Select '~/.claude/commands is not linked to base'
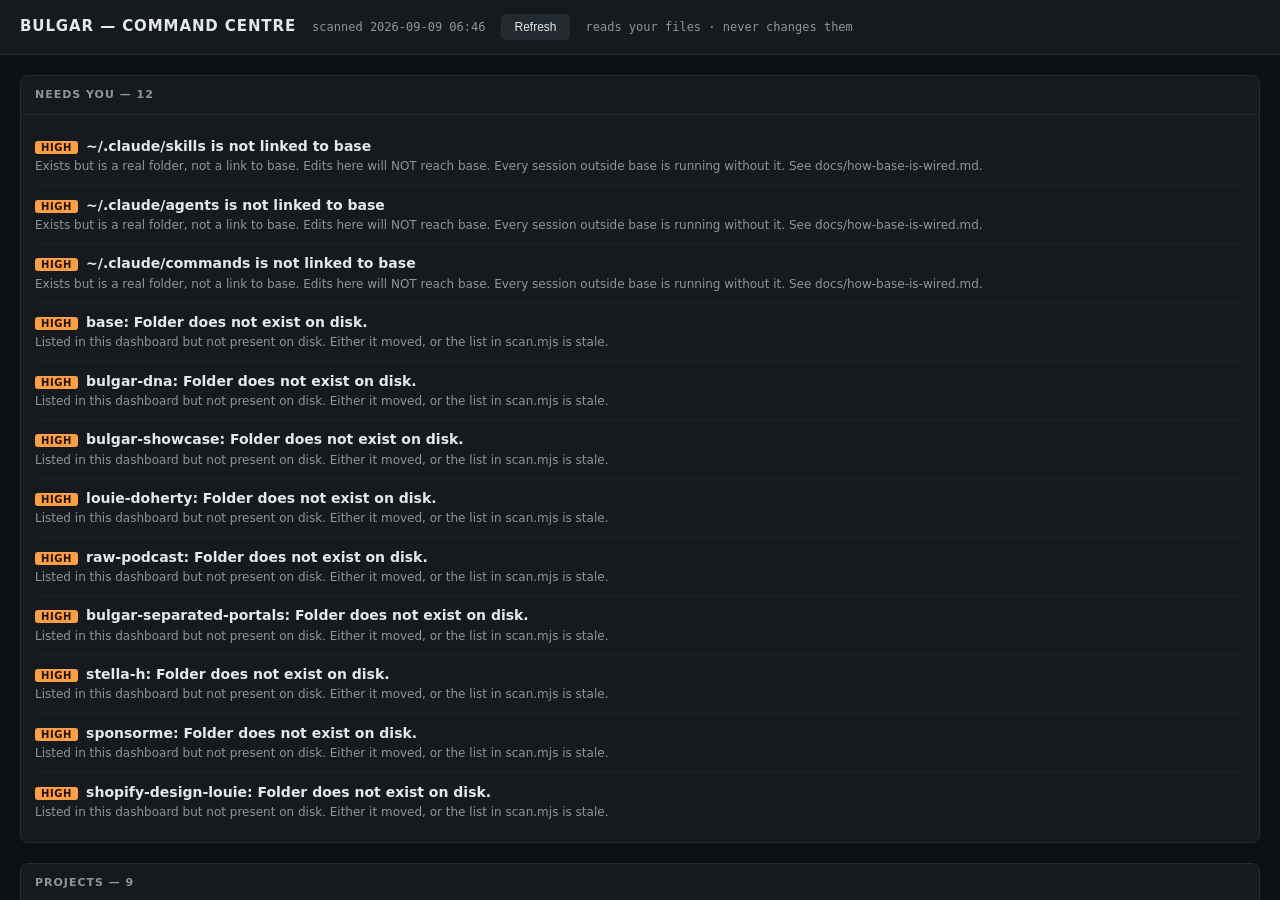1280x900 pixels. point(251,263)
